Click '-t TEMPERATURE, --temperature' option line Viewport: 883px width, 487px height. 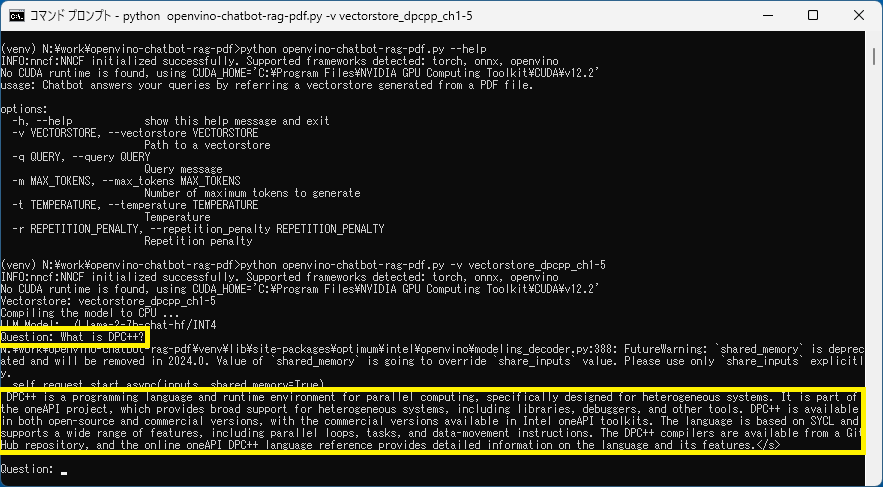135,205
